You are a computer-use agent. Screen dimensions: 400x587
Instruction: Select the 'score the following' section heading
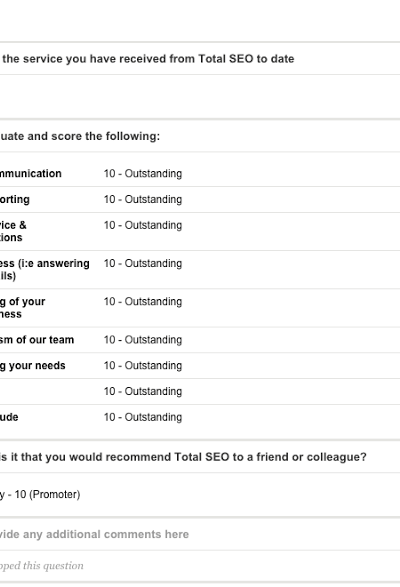[x=80, y=136]
